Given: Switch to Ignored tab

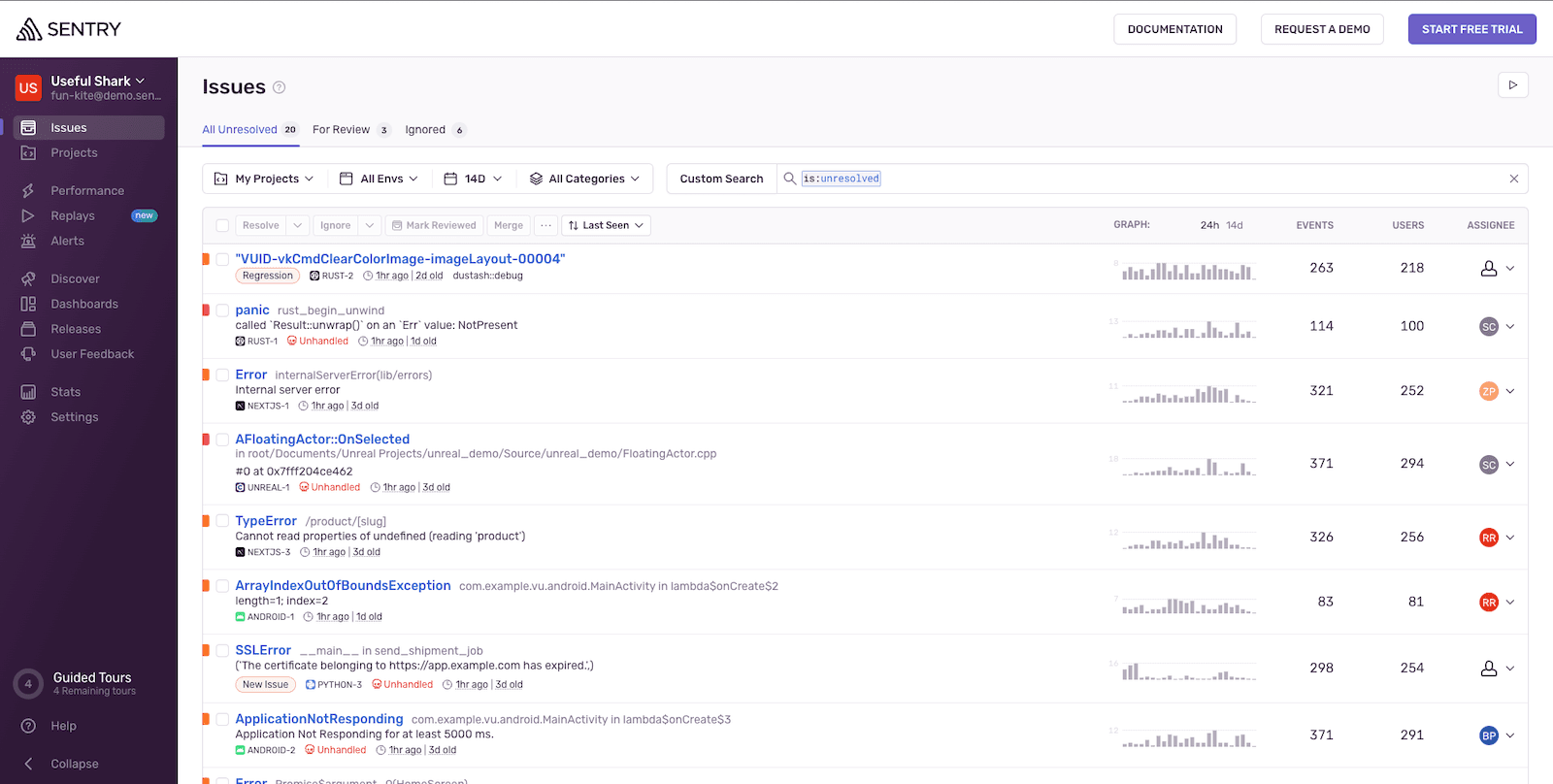Looking at the screenshot, I should tap(435, 130).
